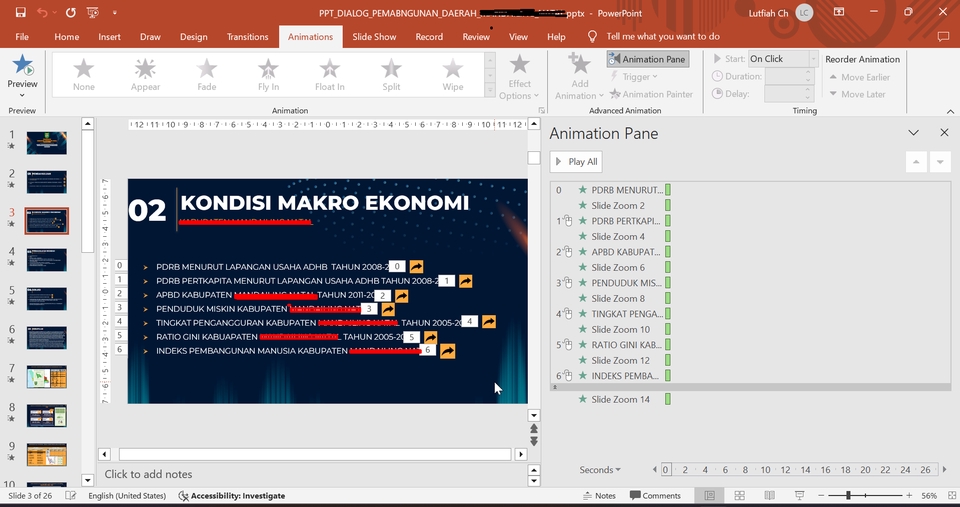Click the Lutfiah Ch account button
Viewport: 960px width, 507px height.
pyautogui.click(x=781, y=12)
